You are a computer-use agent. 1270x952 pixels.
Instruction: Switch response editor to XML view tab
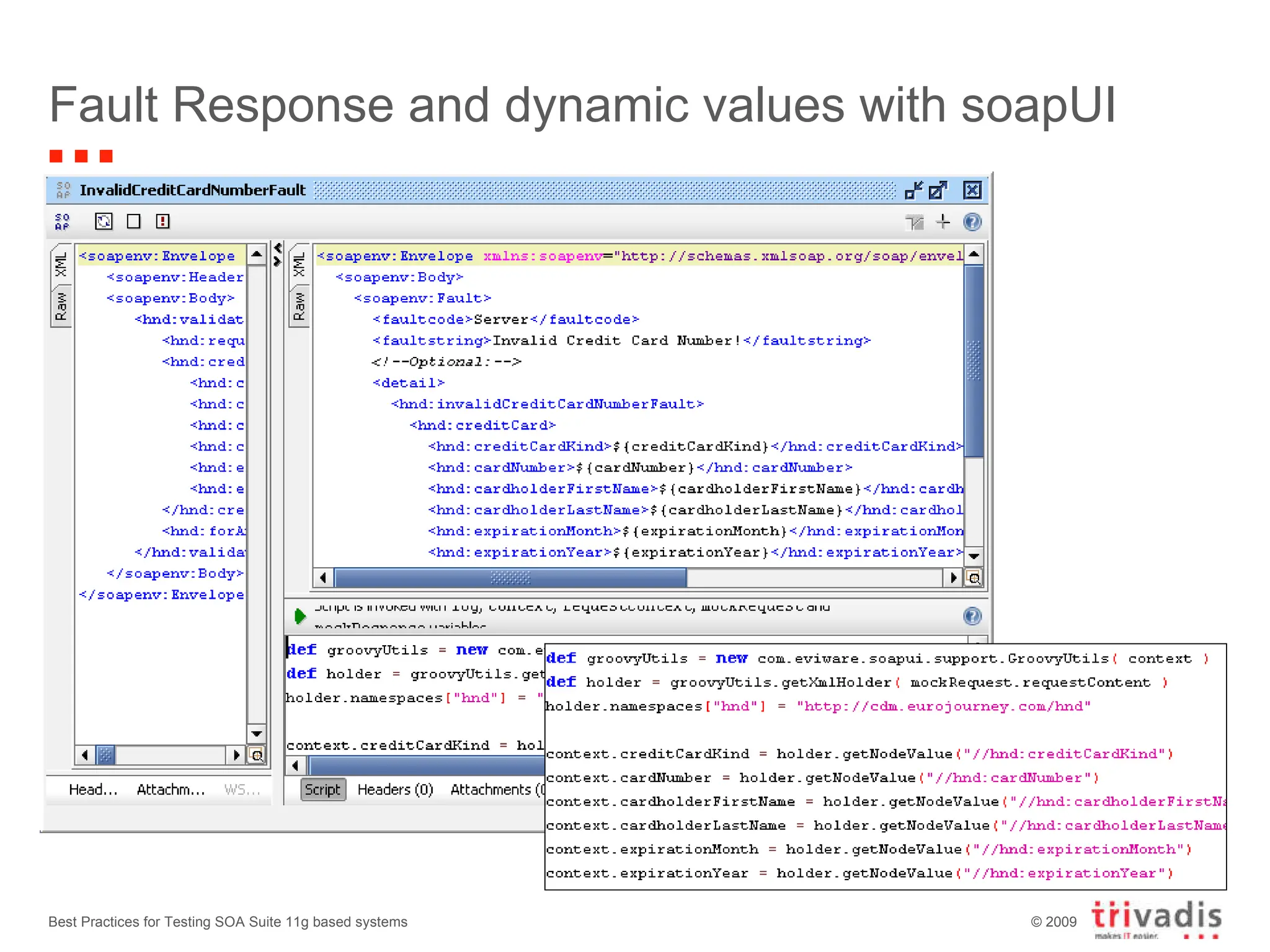coord(300,265)
